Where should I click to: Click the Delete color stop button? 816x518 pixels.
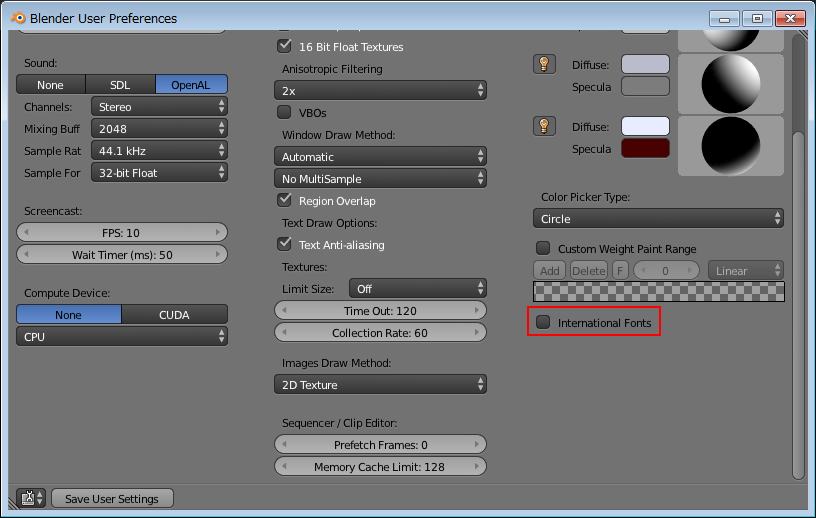pos(589,271)
